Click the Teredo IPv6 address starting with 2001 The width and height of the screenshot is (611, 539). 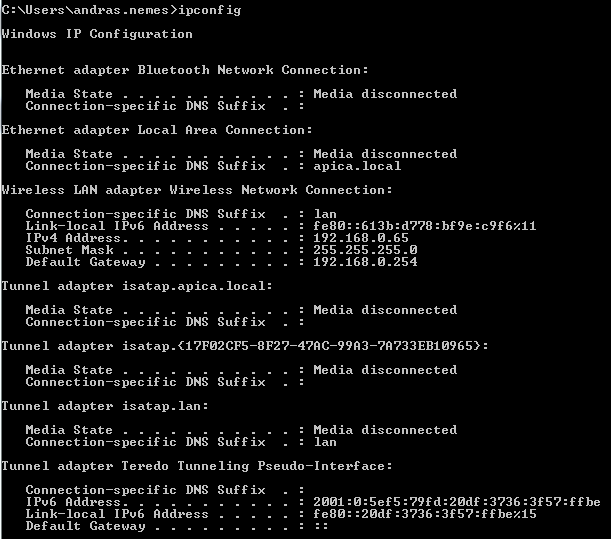click(457, 502)
